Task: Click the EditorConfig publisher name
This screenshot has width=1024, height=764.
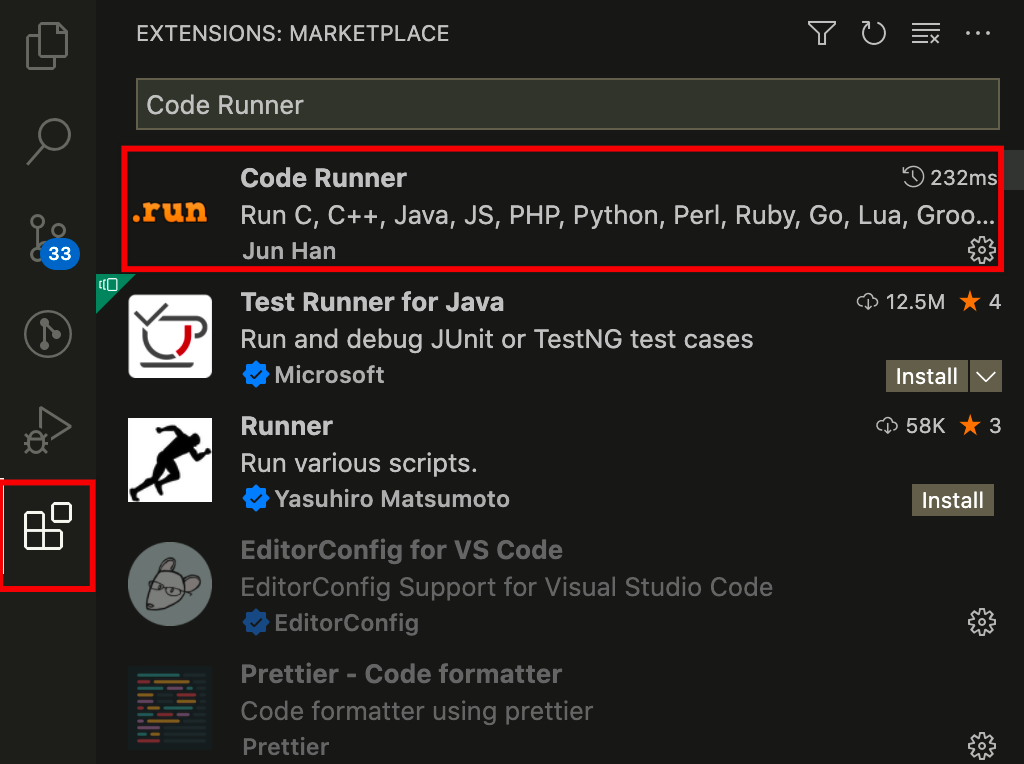Action: tap(347, 623)
